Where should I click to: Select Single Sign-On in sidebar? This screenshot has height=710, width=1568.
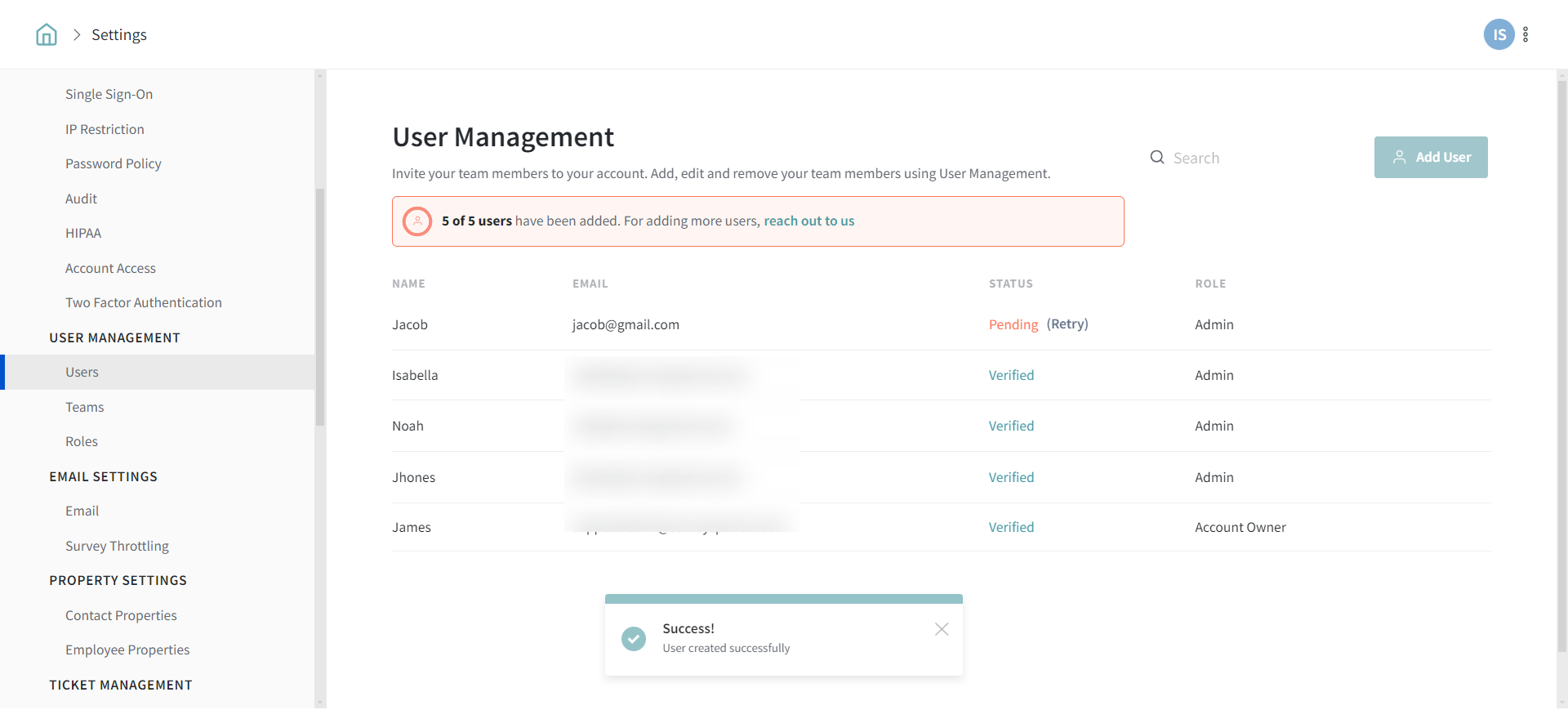(109, 95)
